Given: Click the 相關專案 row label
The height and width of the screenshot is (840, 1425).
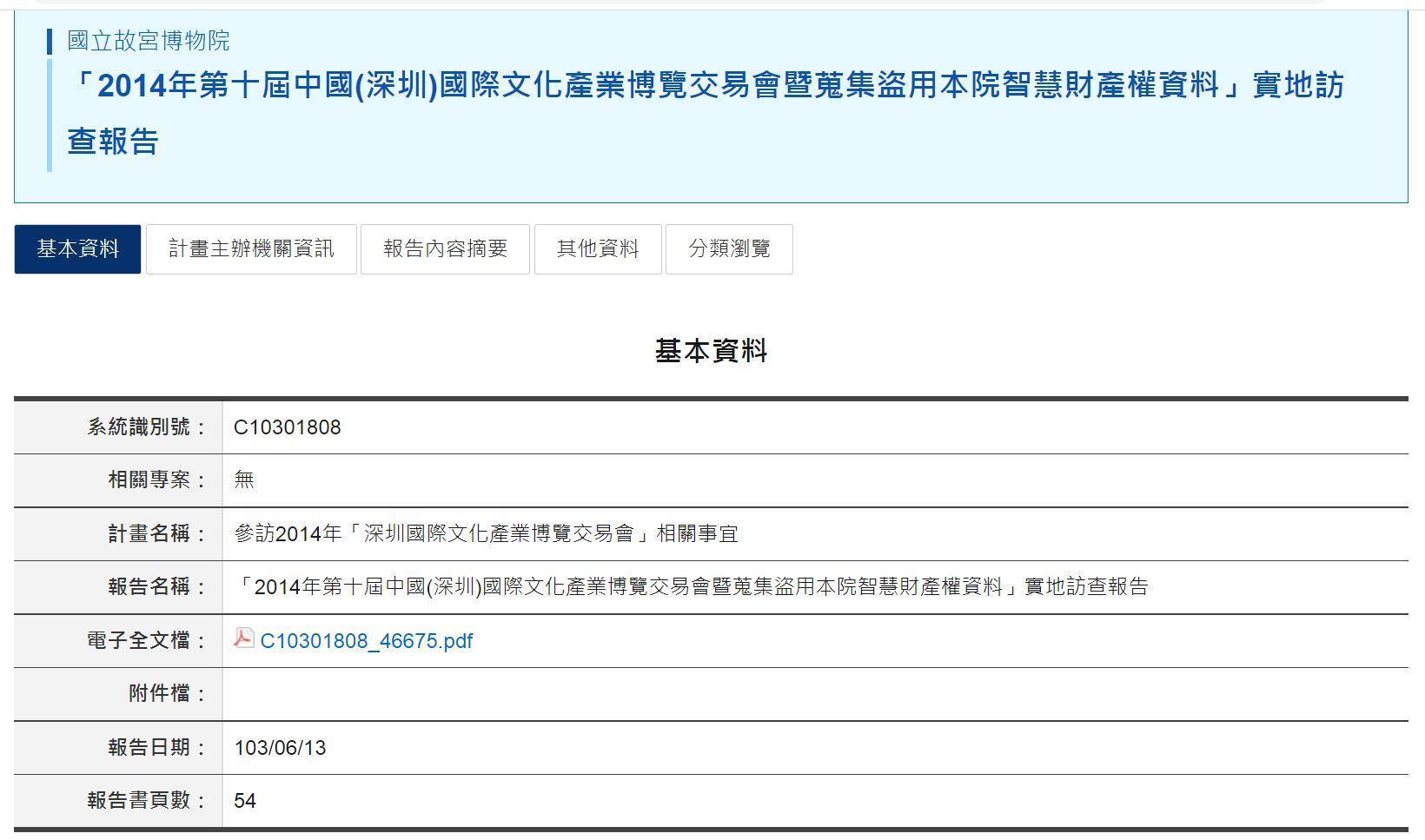Looking at the screenshot, I should [158, 480].
